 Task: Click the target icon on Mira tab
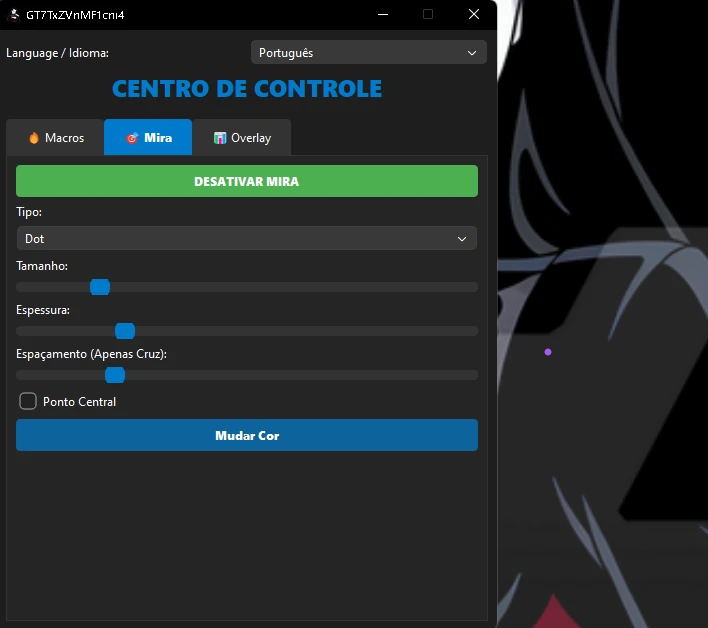[132, 138]
